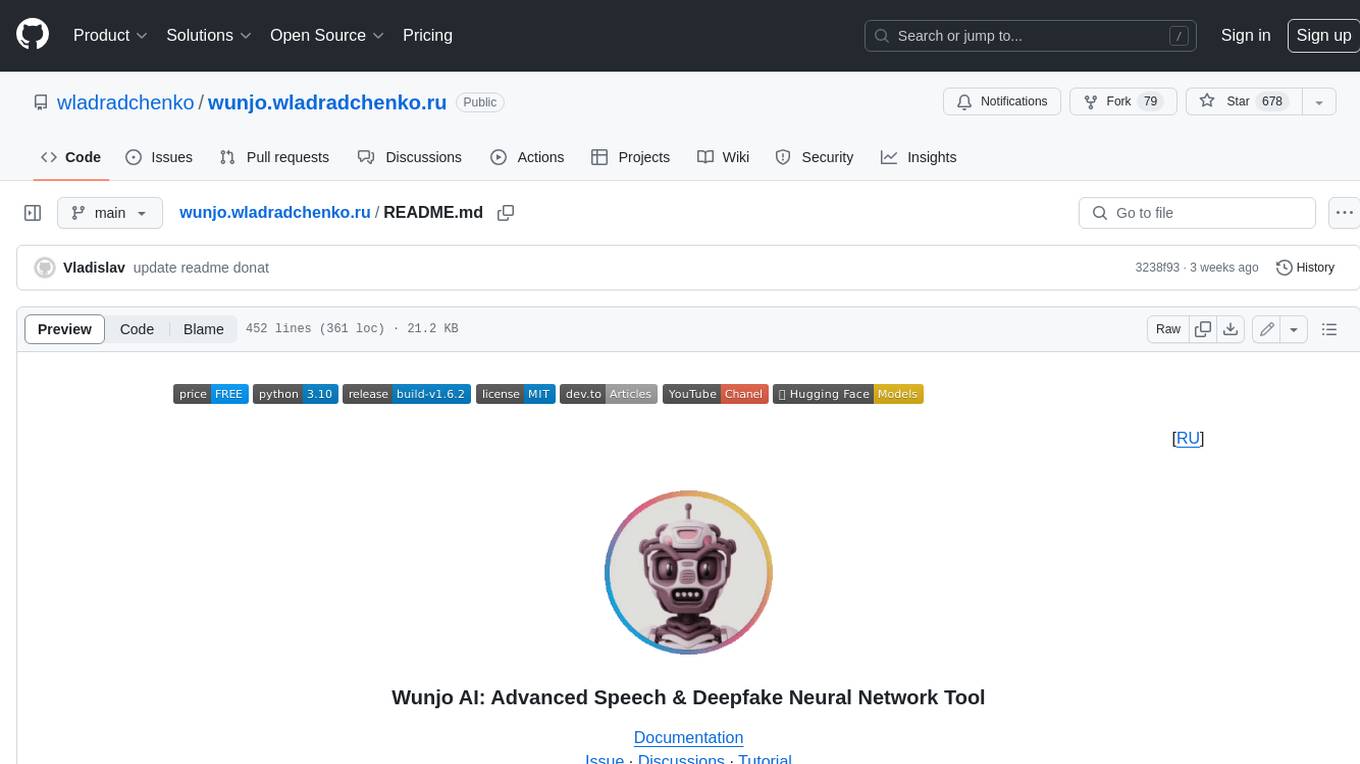Screen dimensions: 1360x764
Task: Open the wunjo.wladradchenko.ru repository link
Action: pyautogui.click(x=327, y=102)
